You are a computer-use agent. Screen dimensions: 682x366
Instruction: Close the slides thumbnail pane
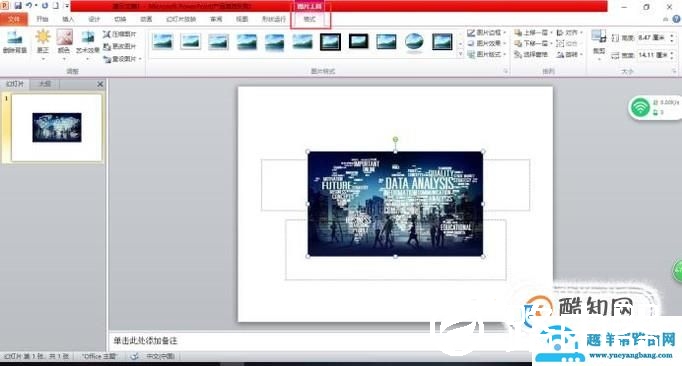100,84
